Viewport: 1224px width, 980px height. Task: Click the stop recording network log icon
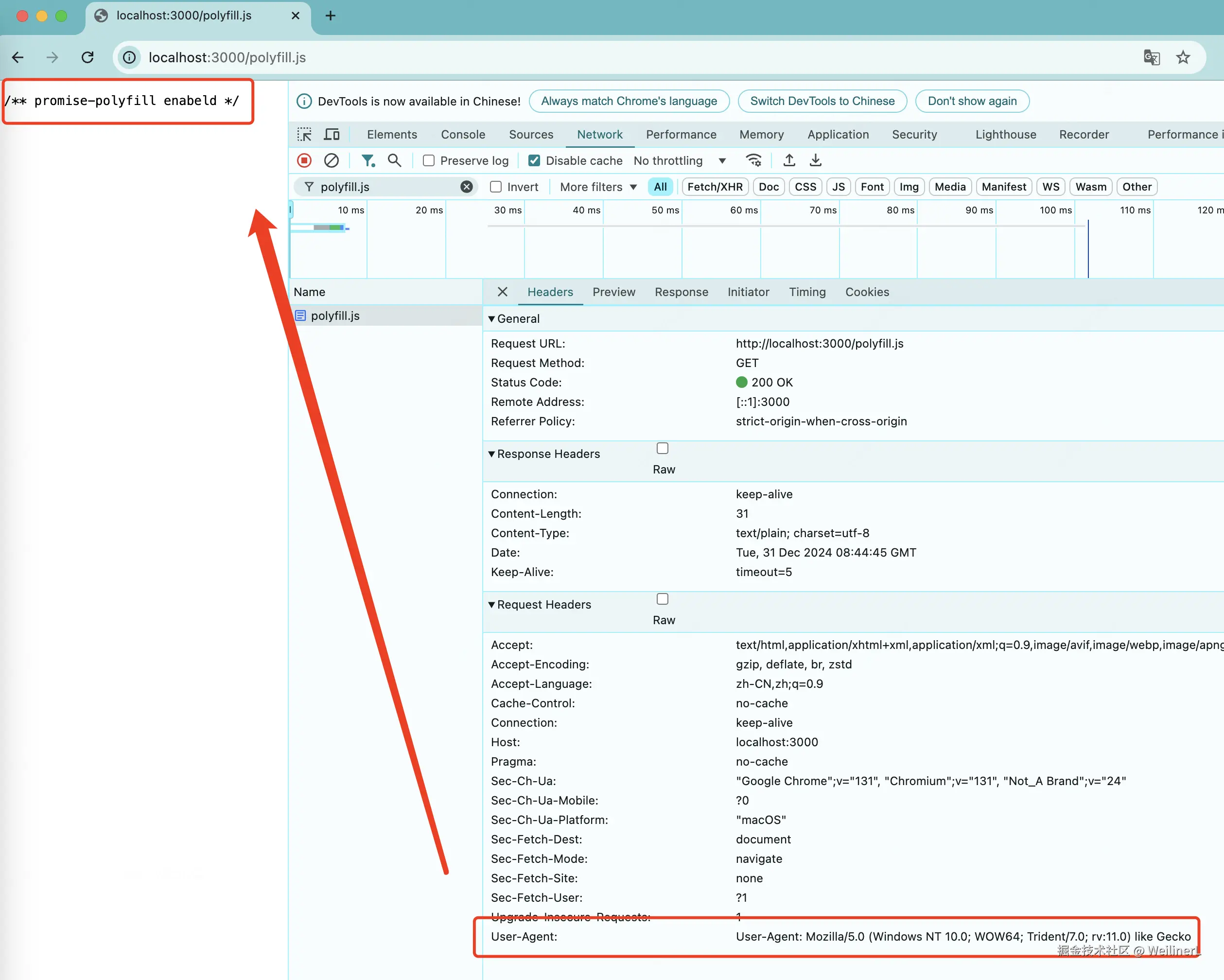pos(304,161)
